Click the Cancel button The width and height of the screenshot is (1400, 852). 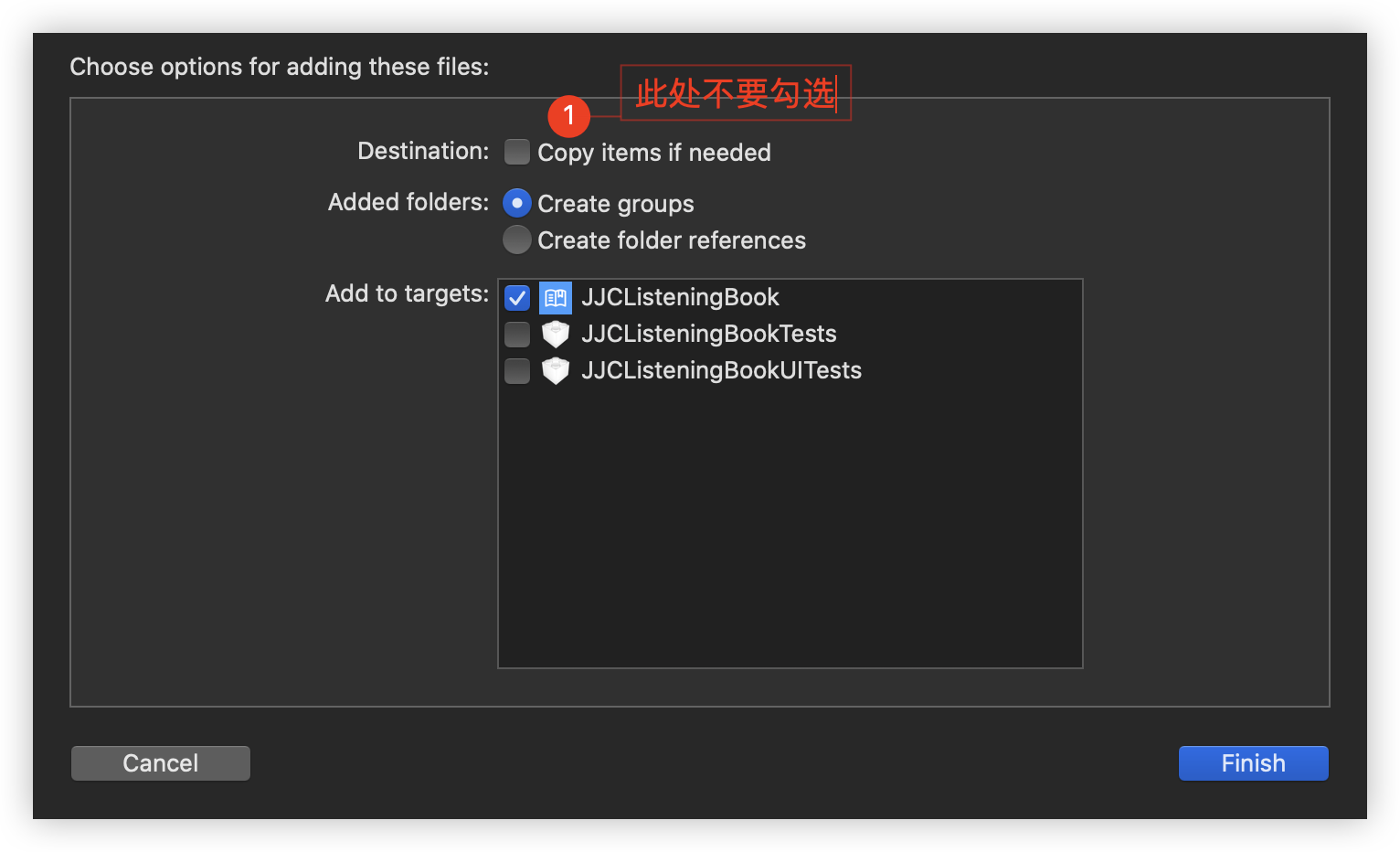coord(161,763)
